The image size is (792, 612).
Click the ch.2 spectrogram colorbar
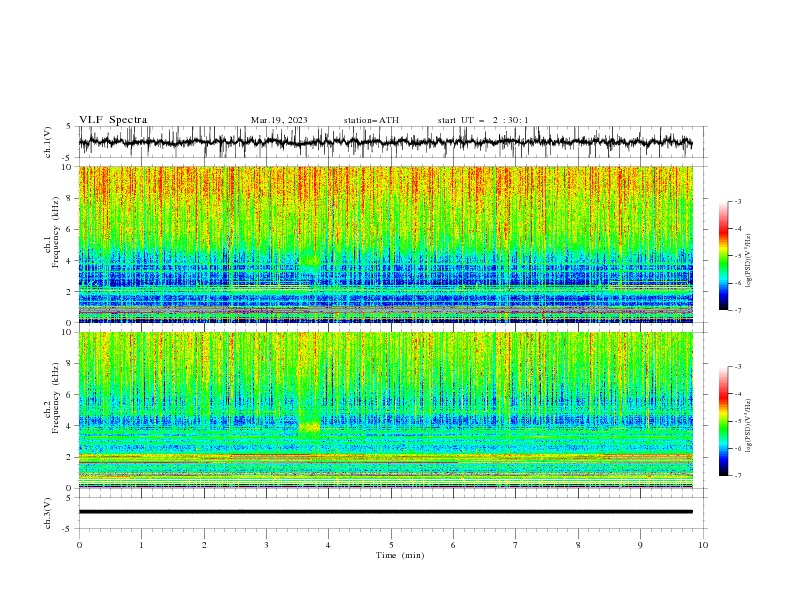[723, 421]
